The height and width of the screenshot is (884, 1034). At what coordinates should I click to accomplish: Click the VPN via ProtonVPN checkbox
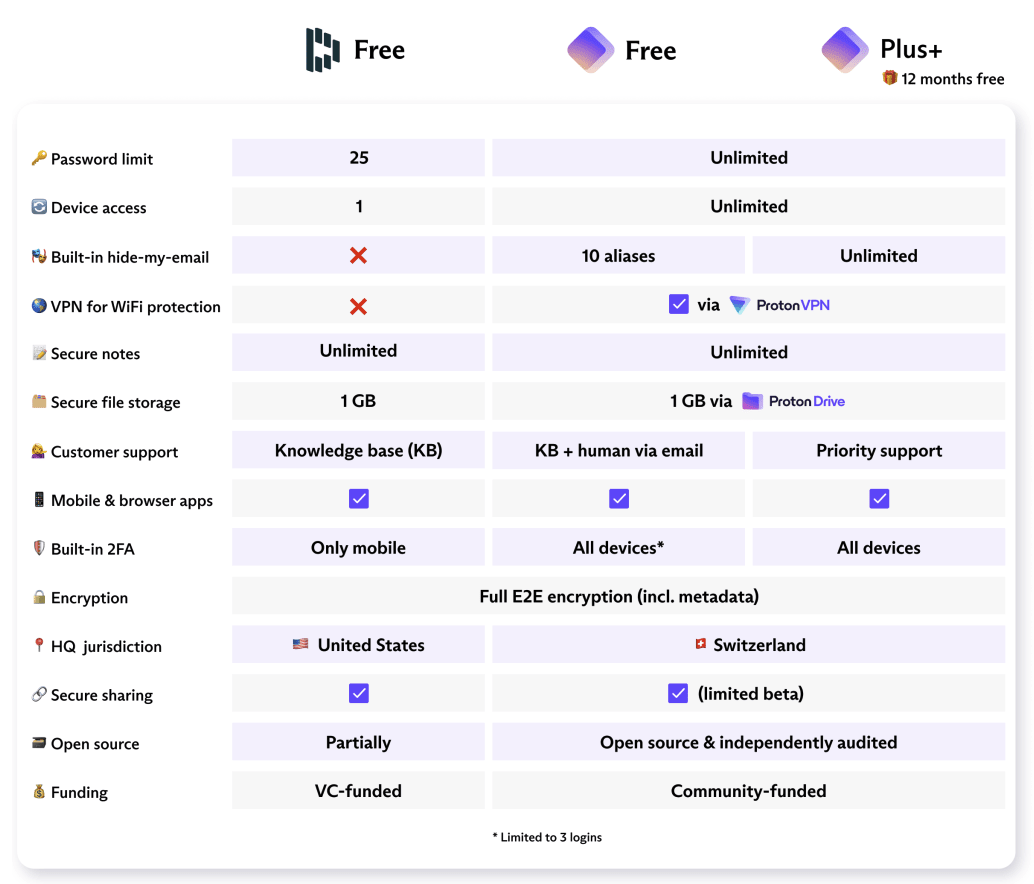(678, 304)
